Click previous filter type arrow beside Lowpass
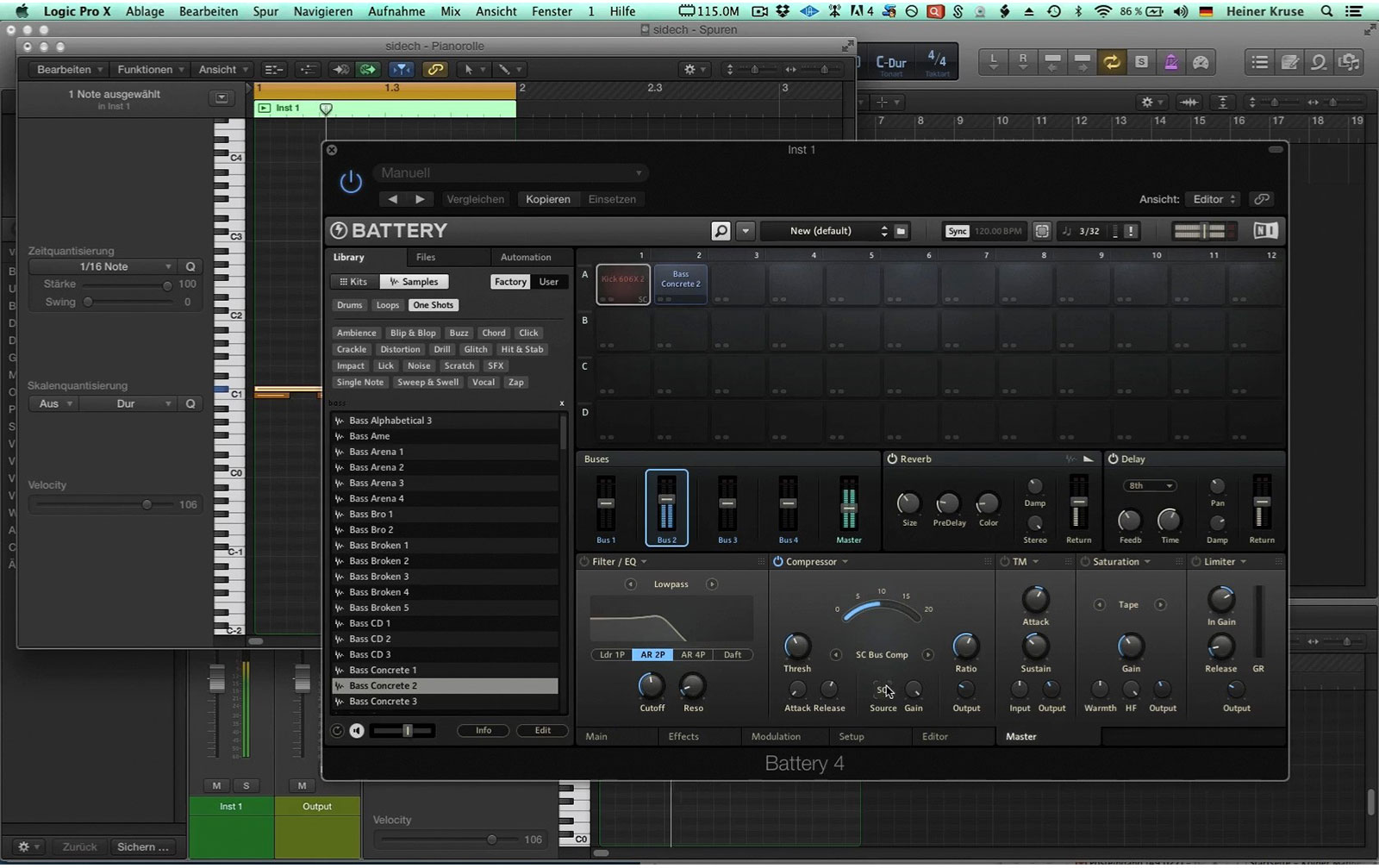1379x868 pixels. point(631,584)
